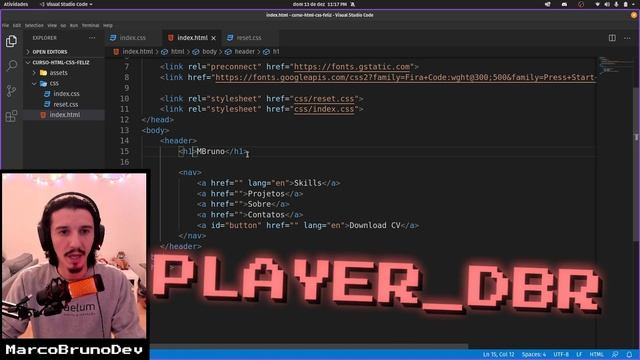Change UTF-8 encoding in status bar
Screen dimensions: 640x360
click(561, 354)
